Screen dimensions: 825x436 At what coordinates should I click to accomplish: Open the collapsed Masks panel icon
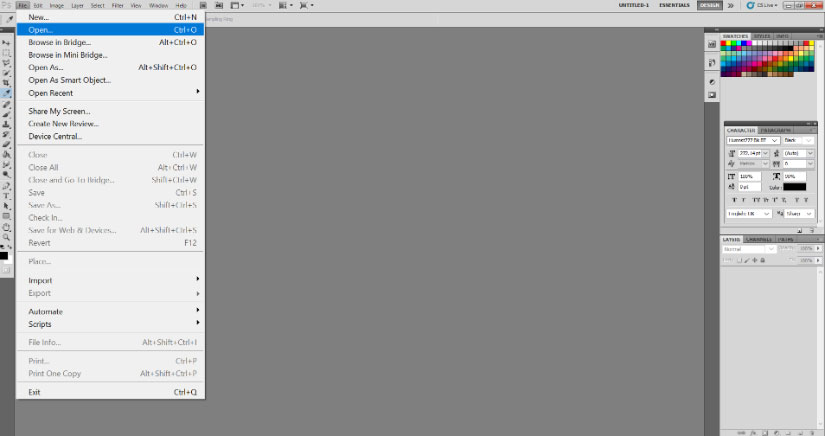click(x=712, y=95)
